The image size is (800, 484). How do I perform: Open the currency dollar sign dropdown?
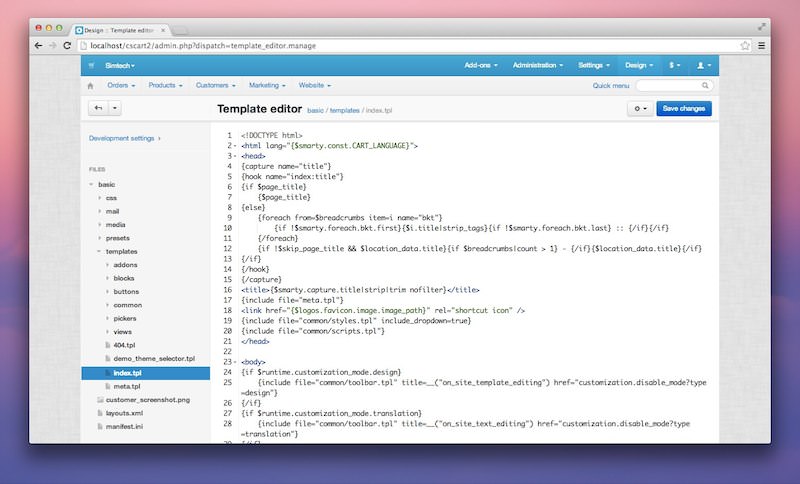[x=675, y=65]
